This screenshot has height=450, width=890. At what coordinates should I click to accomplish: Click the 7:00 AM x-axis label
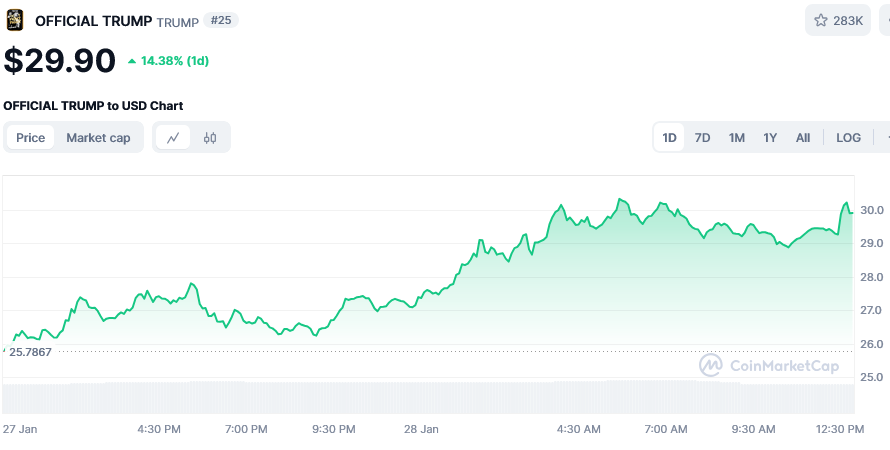[666, 429]
